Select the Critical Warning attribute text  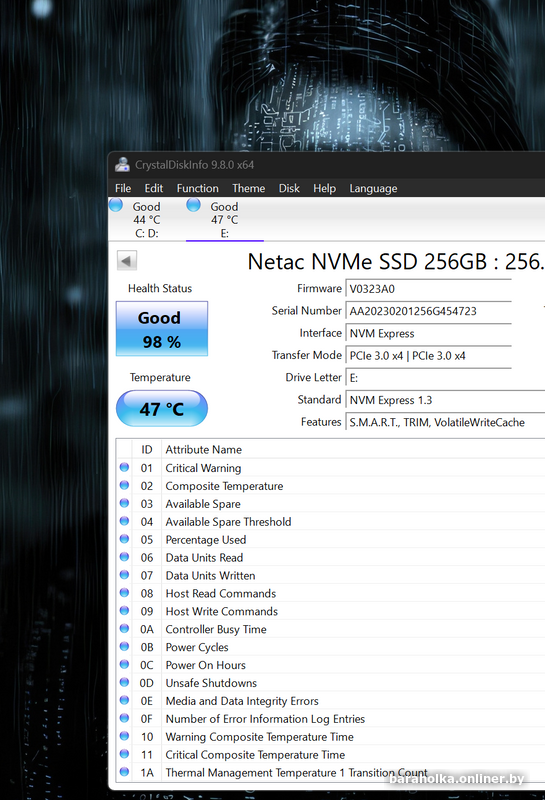click(203, 468)
